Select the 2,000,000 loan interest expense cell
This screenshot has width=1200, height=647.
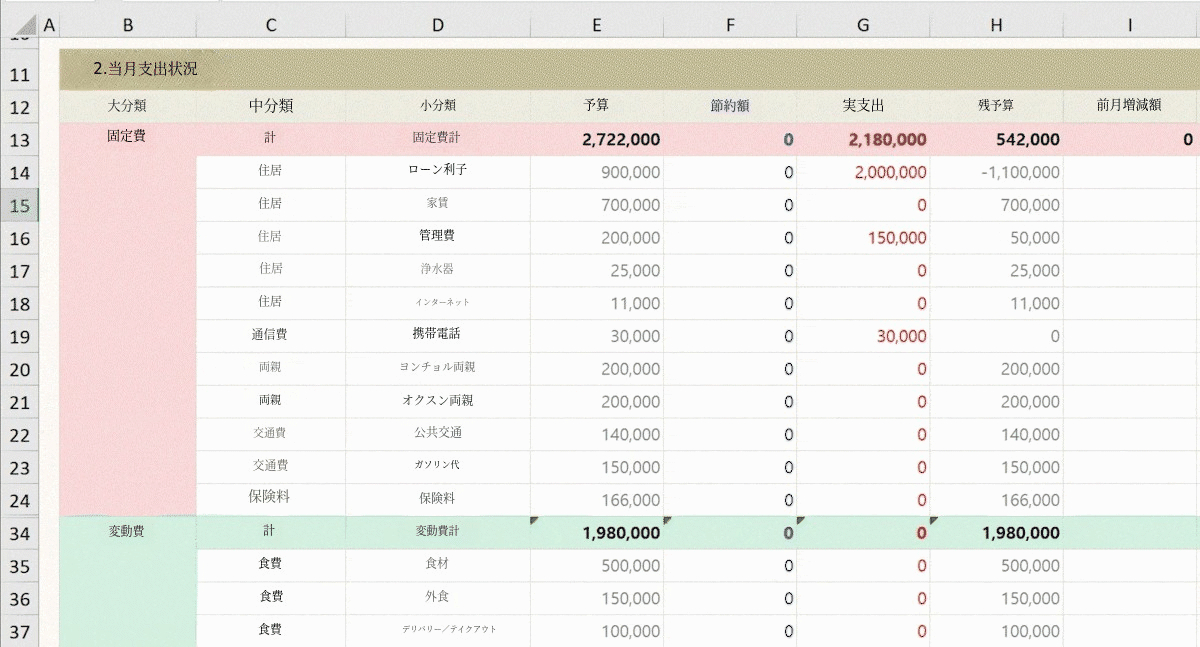click(863, 172)
